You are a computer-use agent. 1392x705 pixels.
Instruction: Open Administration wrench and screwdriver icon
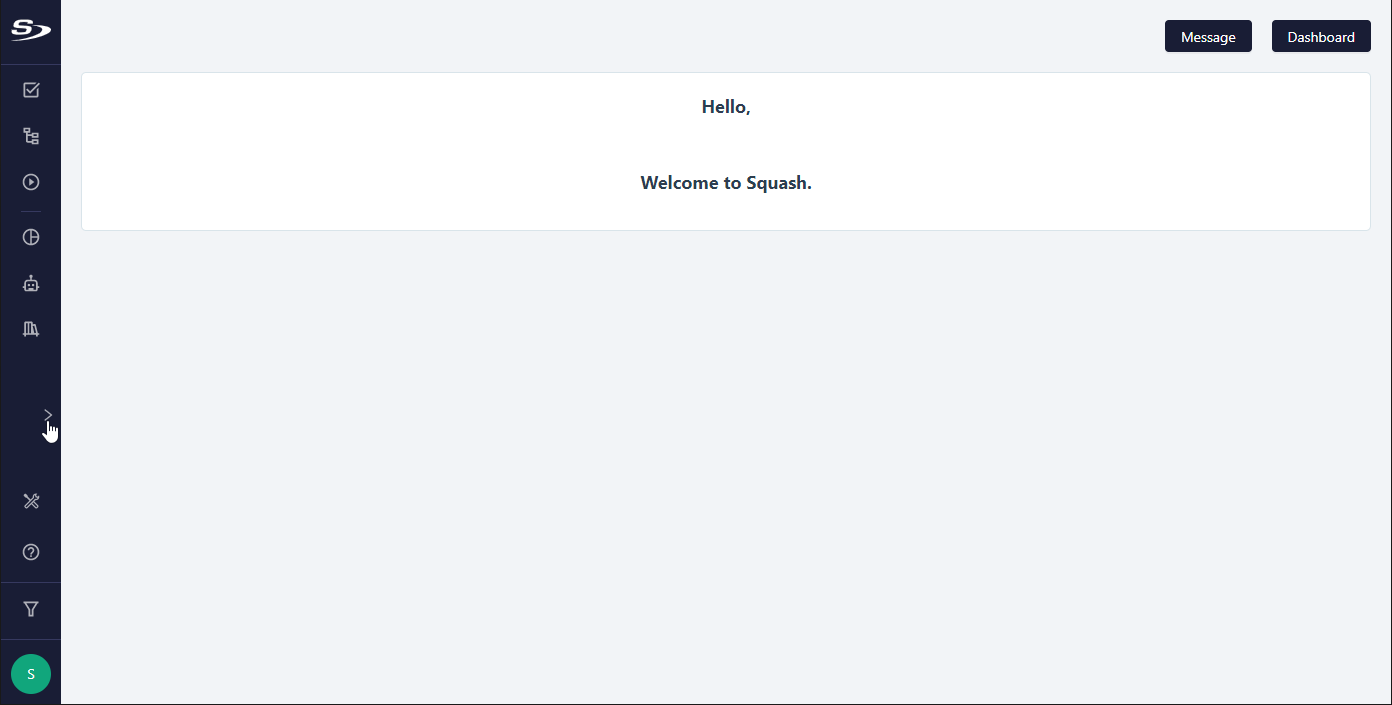[31, 501]
